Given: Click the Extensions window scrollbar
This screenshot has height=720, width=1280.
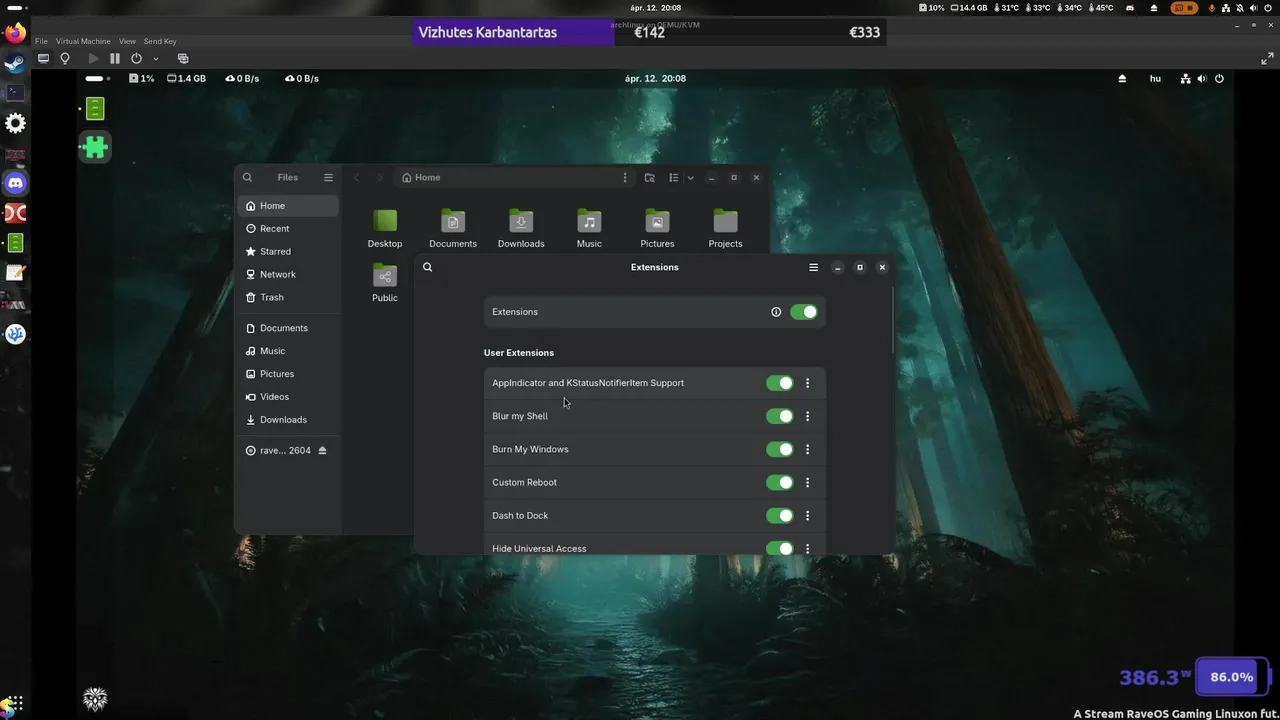Looking at the screenshot, I should 892,320.
